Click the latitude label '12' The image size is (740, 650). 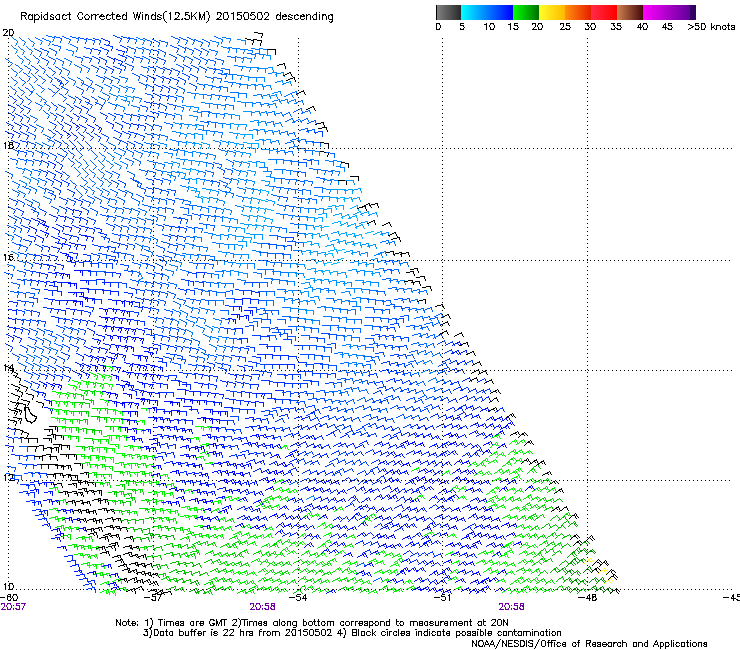pyautogui.click(x=8, y=477)
